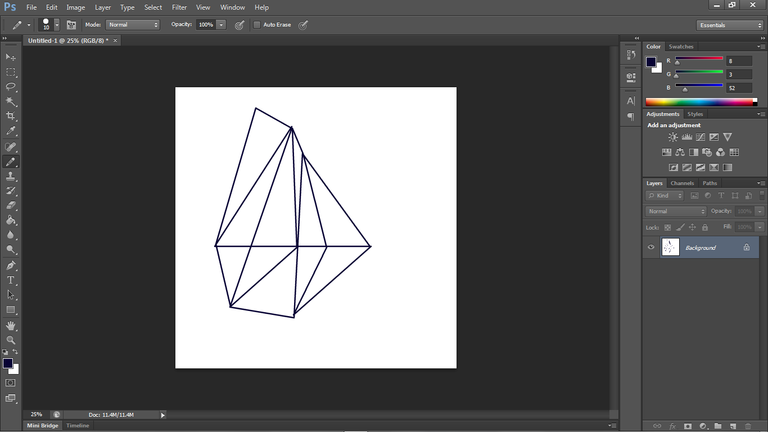
Task: Add a Curves adjustment
Action: pos(700,137)
